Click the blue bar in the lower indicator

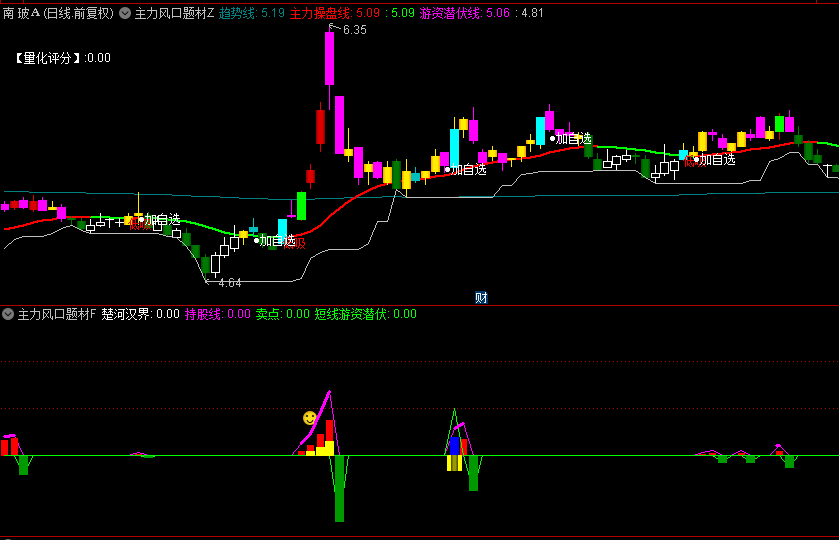pos(455,446)
